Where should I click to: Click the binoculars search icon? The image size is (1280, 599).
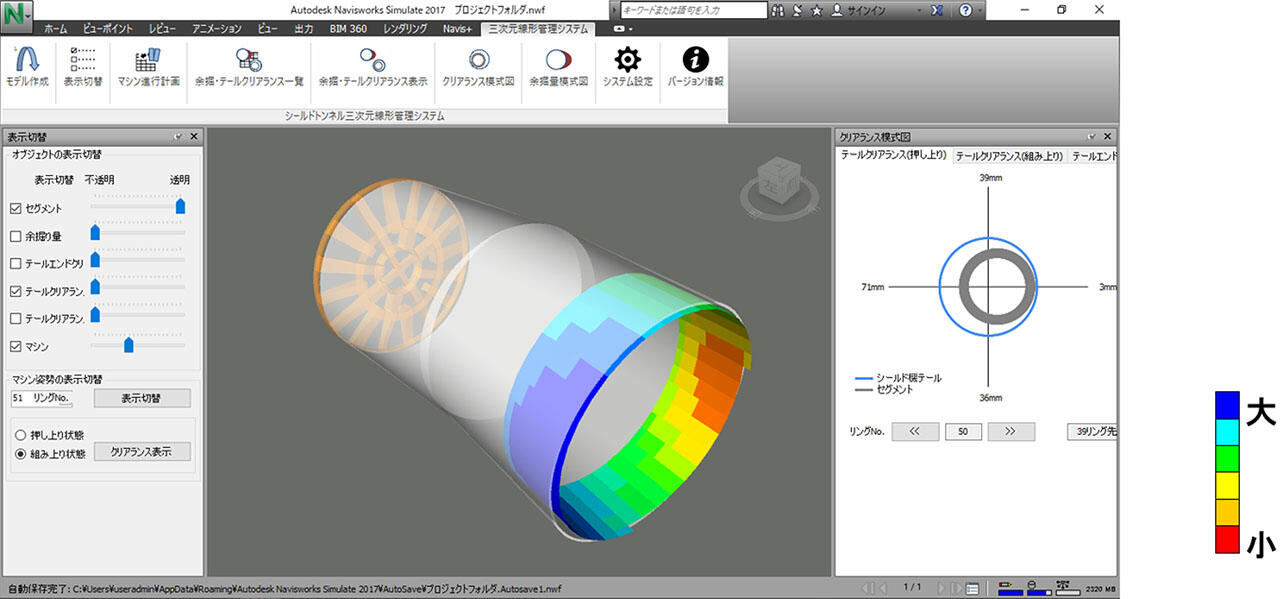click(778, 10)
